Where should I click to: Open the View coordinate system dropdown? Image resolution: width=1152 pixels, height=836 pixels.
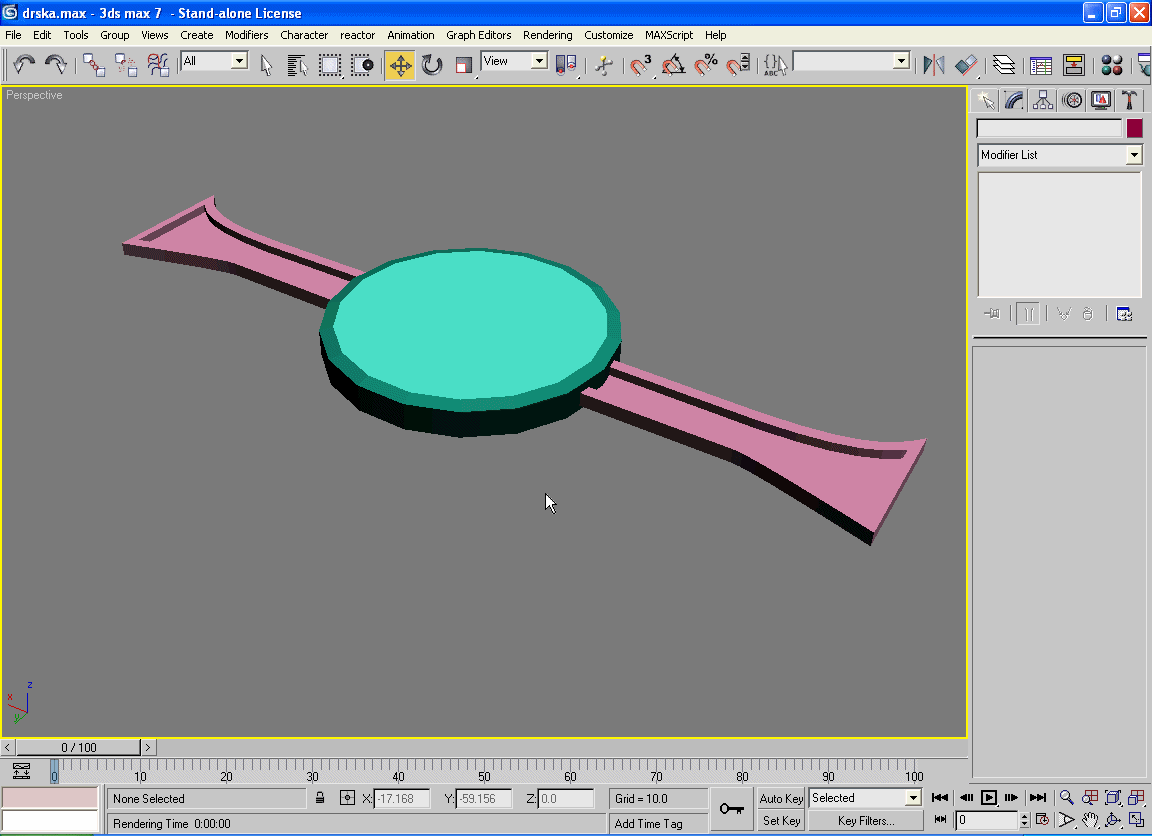539,61
